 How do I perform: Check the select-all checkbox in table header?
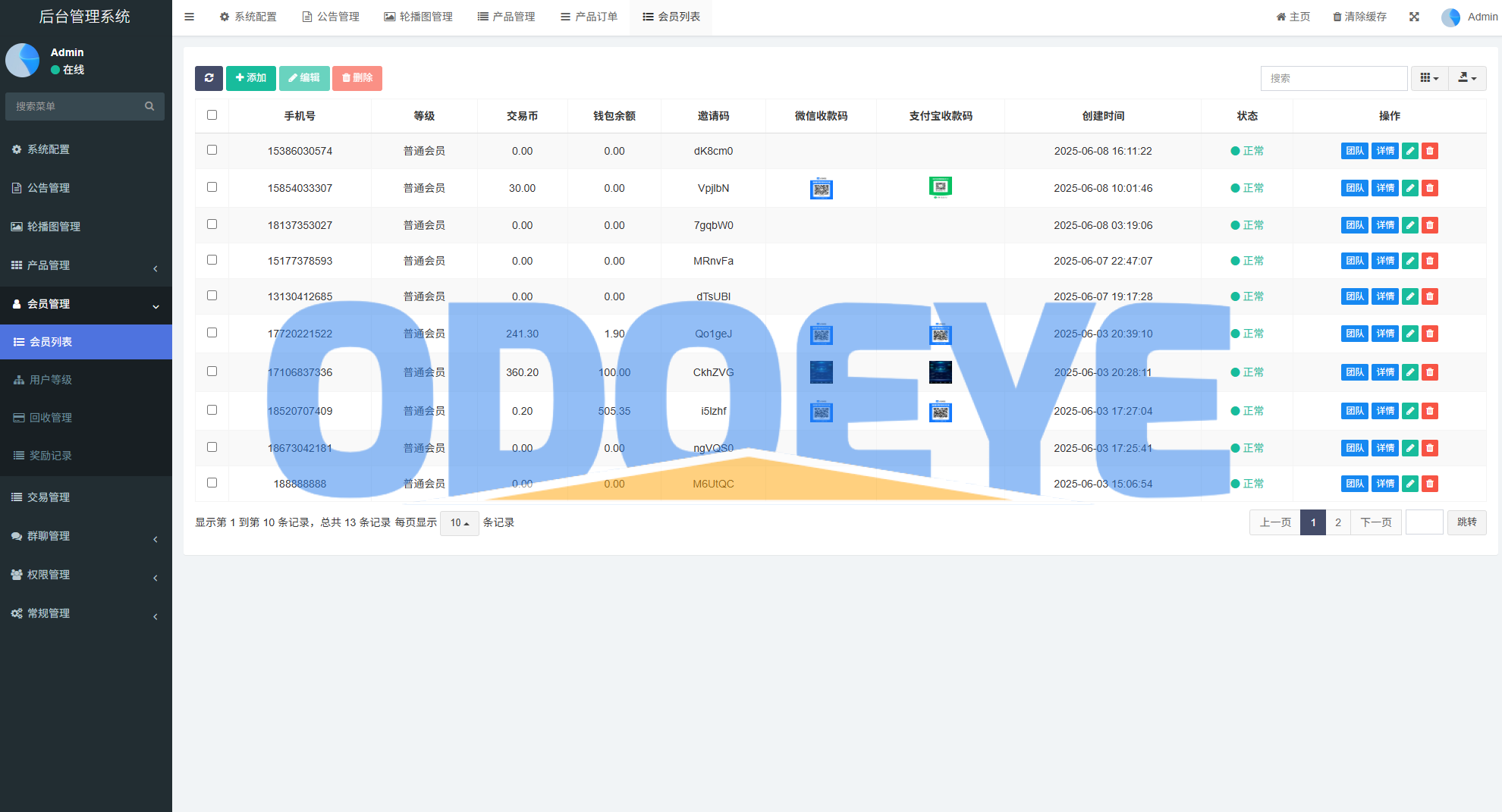point(212,115)
